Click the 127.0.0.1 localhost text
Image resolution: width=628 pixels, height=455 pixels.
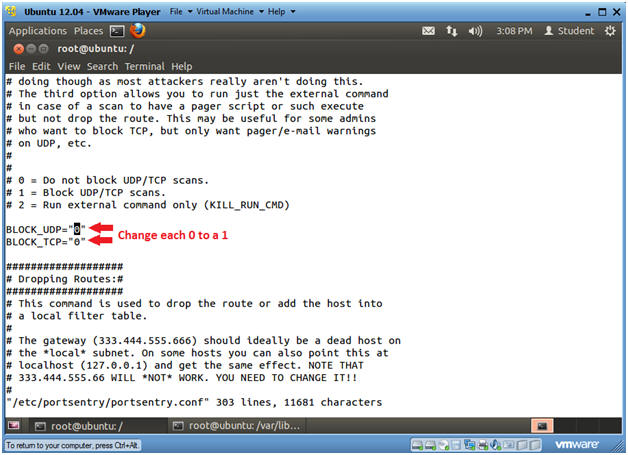(x=114, y=365)
